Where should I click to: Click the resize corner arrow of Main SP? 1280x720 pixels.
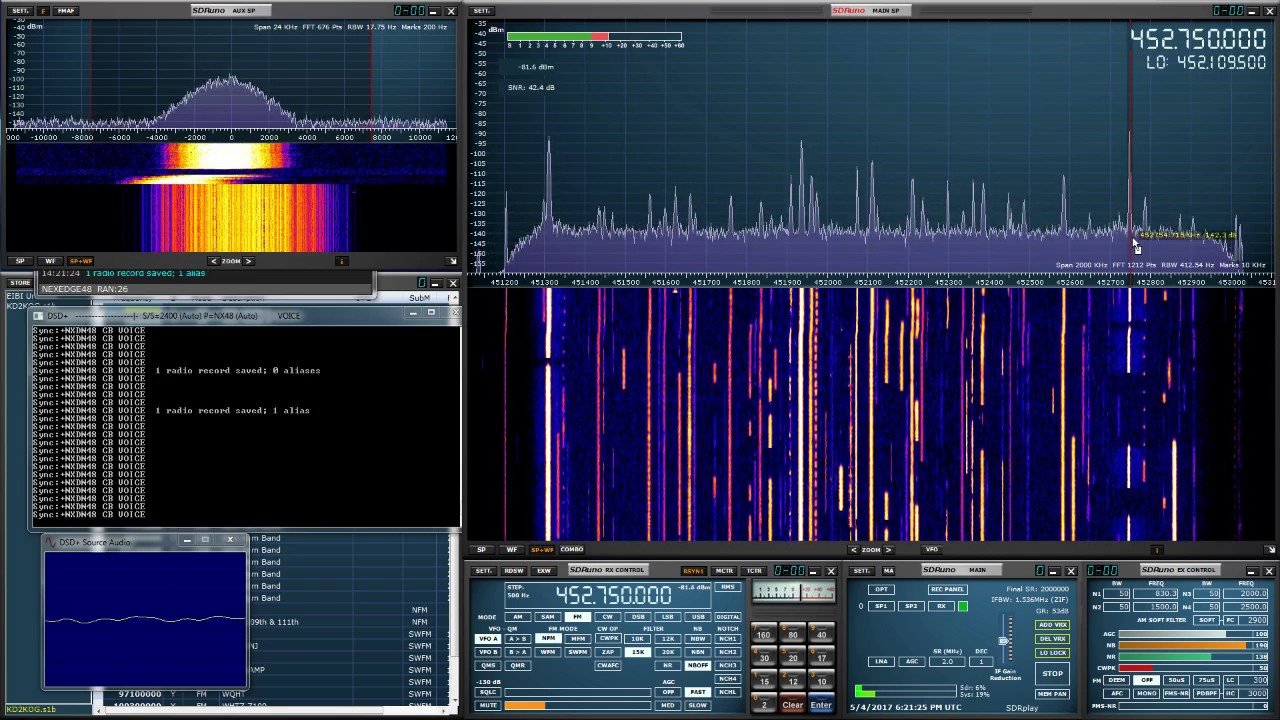pyautogui.click(x=1271, y=549)
